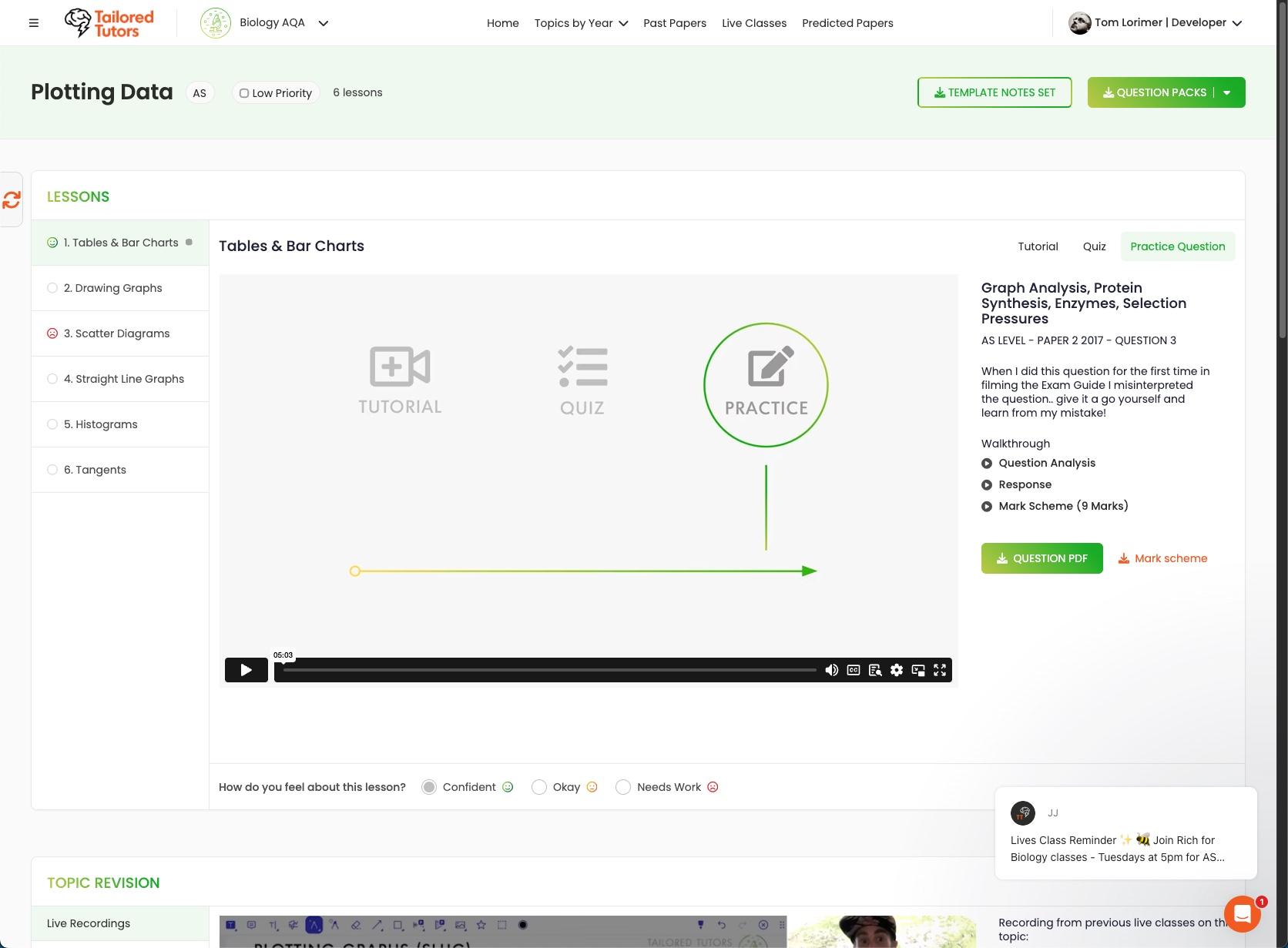Open the Mark scheme link
This screenshot has height=948, width=1288.
tap(1162, 558)
